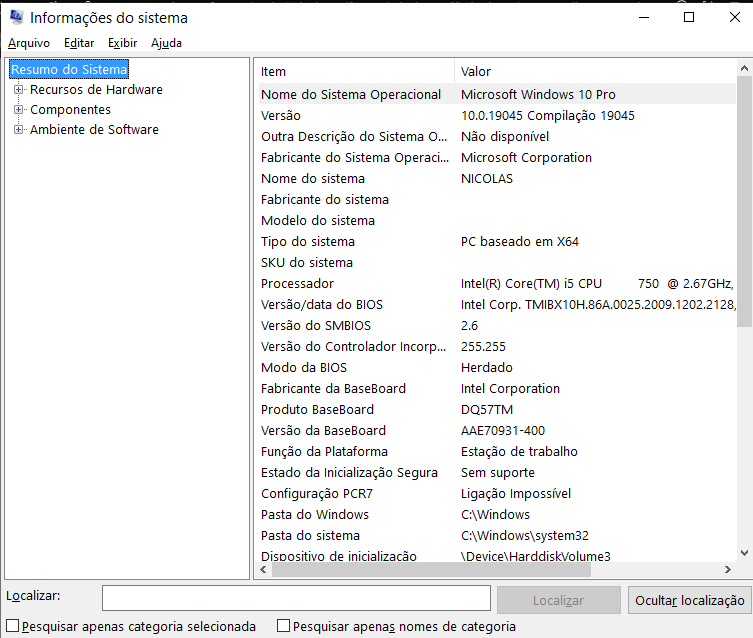
Task: Select Função da Plataforma row
Action: (x=497, y=452)
